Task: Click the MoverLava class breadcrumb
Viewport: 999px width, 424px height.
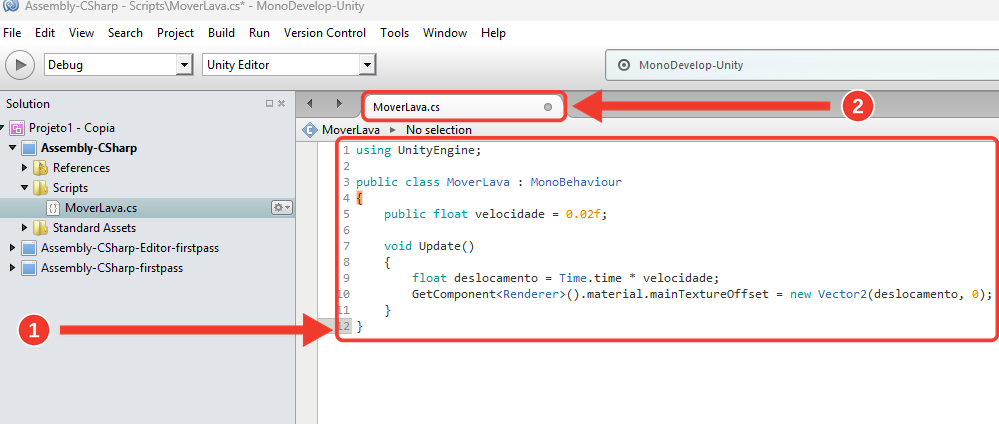Action: click(350, 130)
